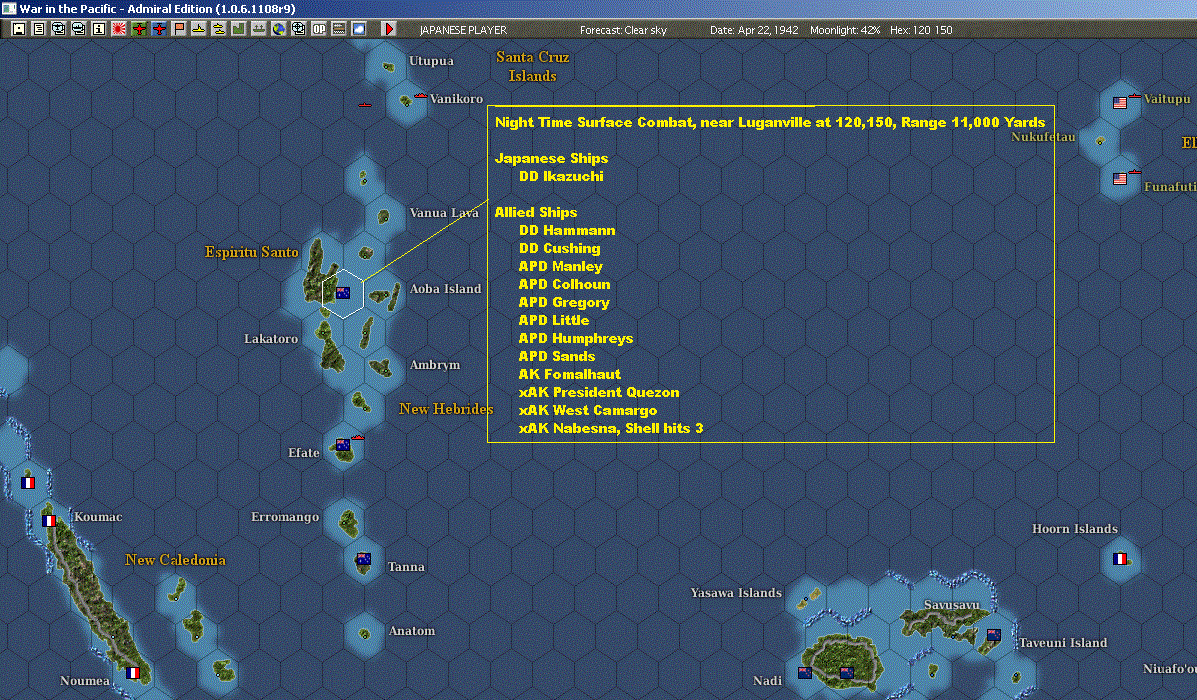This screenshot has width=1197, height=700.
Task: Click the French flag at Koumac
Action: click(49, 521)
